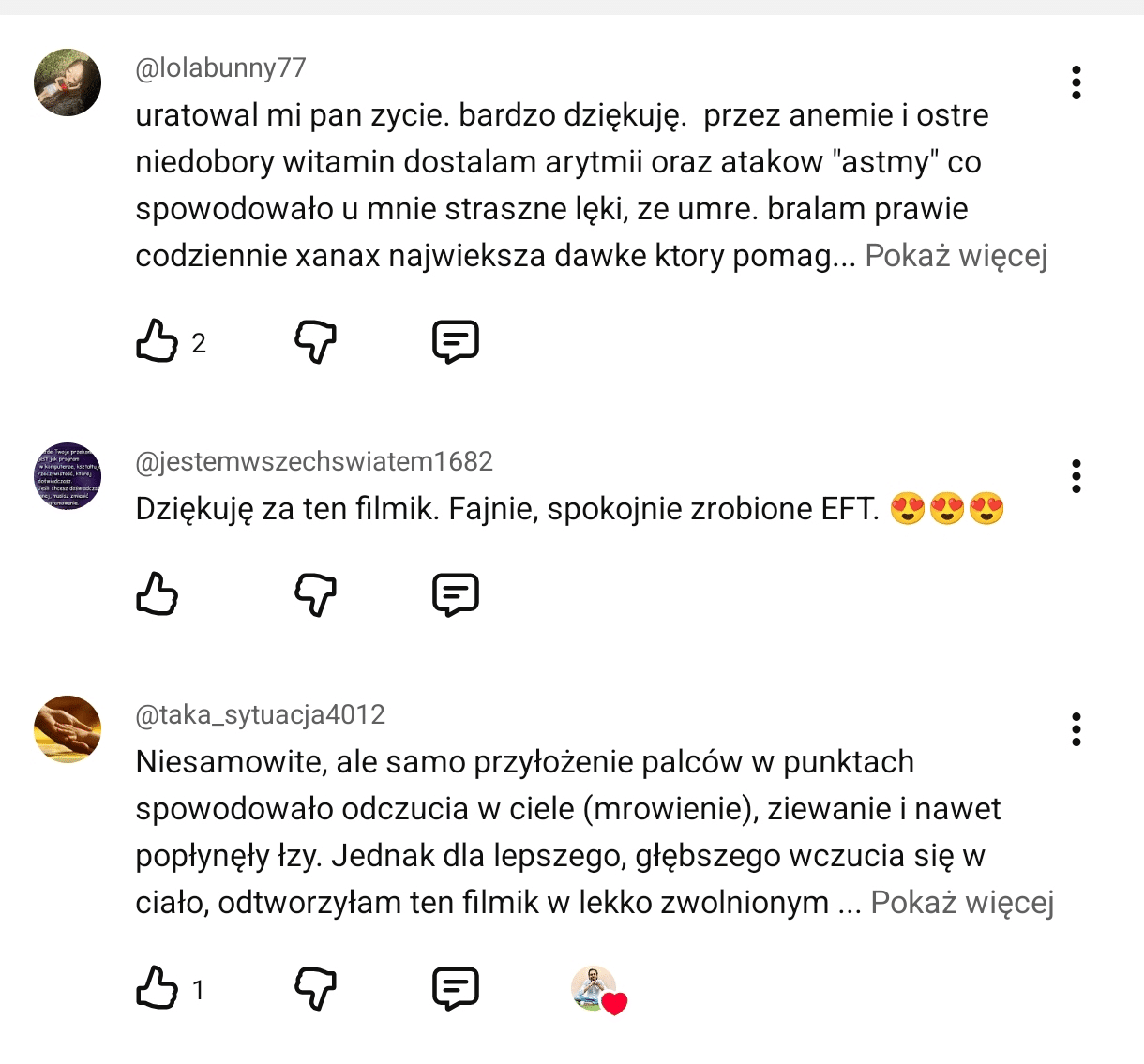Like the comment by @taka_sytuacja4012
Viewport: 1144px width, 1064px height.
tap(158, 988)
